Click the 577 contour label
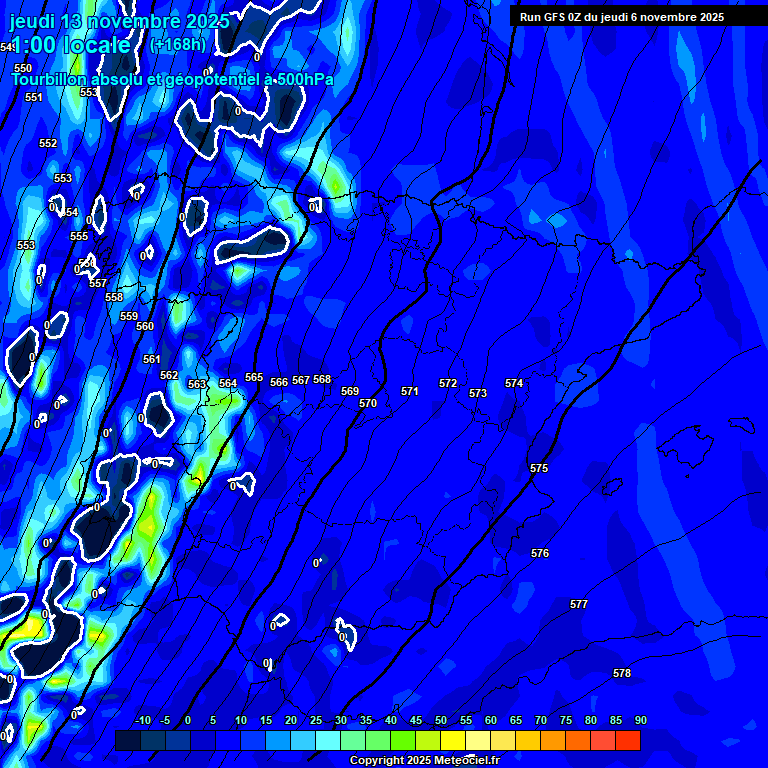 click(x=579, y=604)
